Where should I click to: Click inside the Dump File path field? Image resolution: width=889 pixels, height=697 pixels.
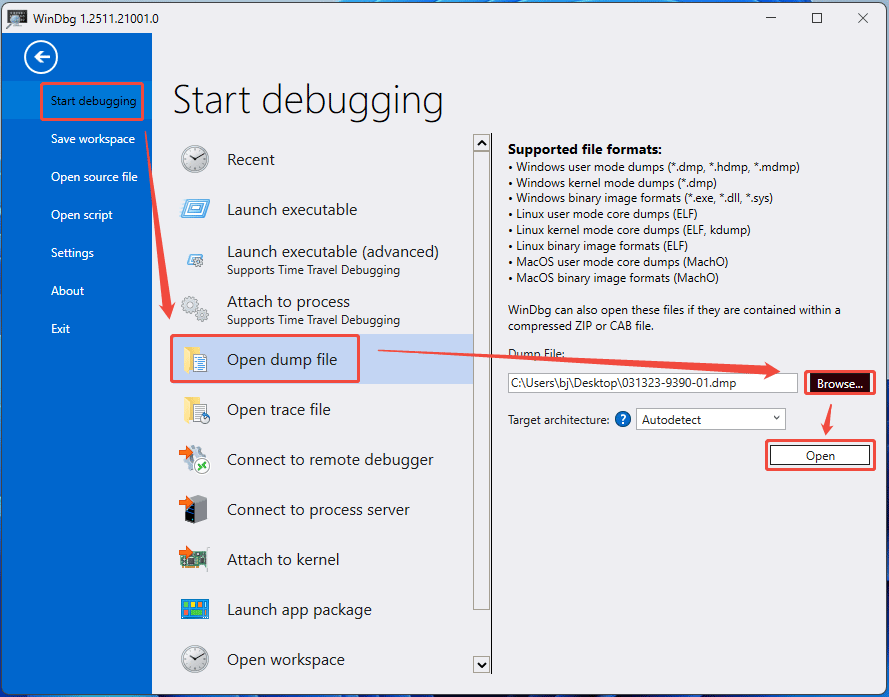coord(650,382)
